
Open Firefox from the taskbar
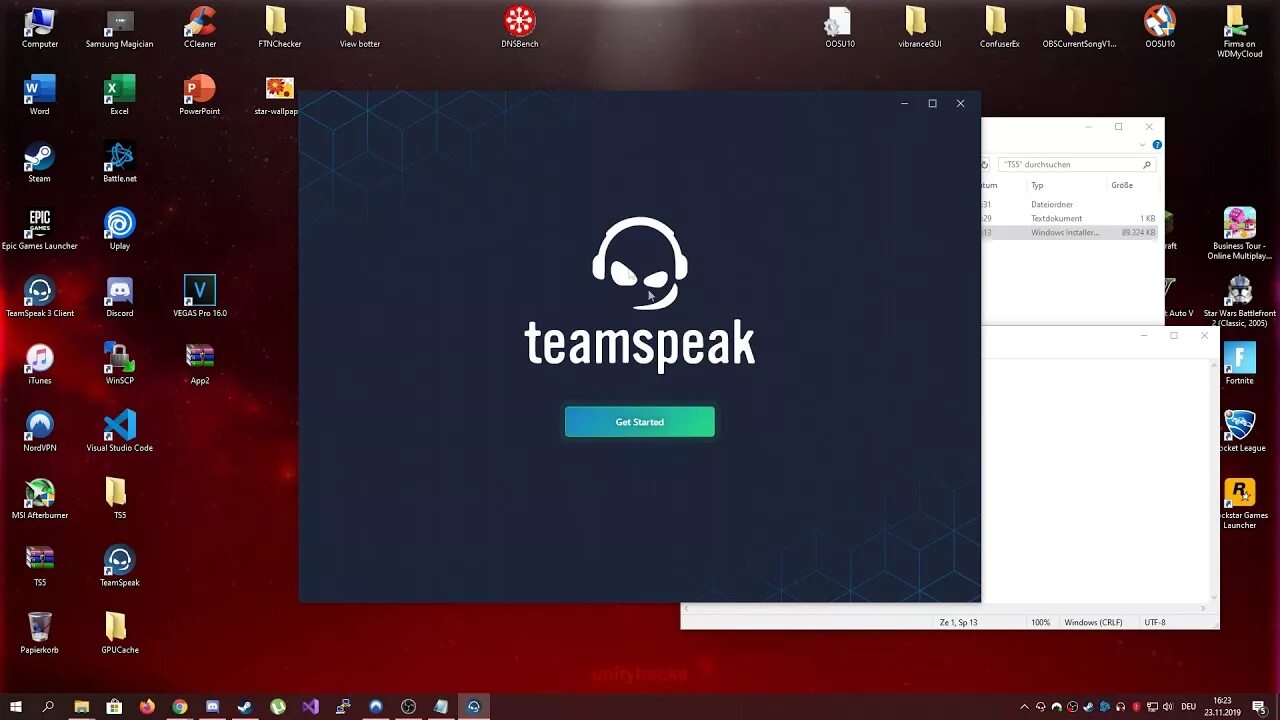click(147, 707)
